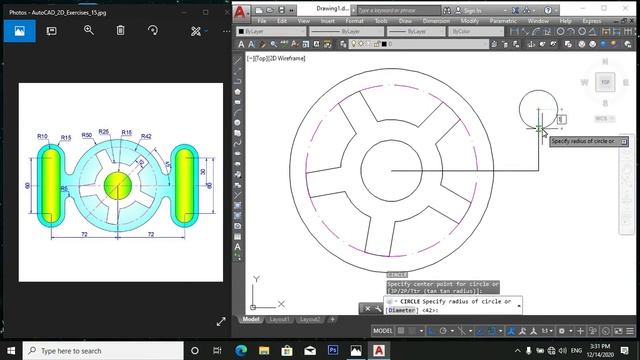
Task: Open the AutoCAD application menu button
Action: pos(241,12)
